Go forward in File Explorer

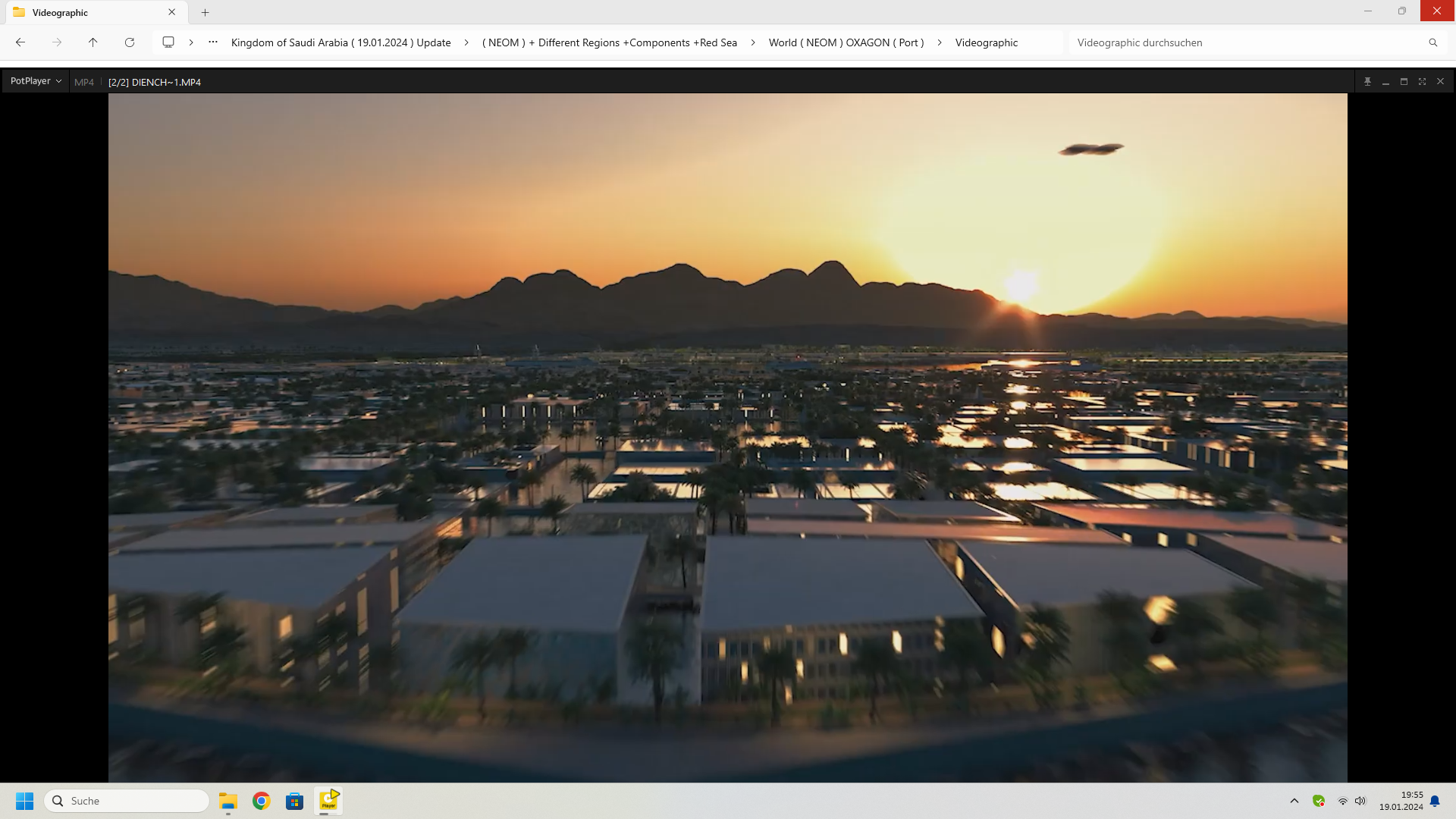coord(57,42)
